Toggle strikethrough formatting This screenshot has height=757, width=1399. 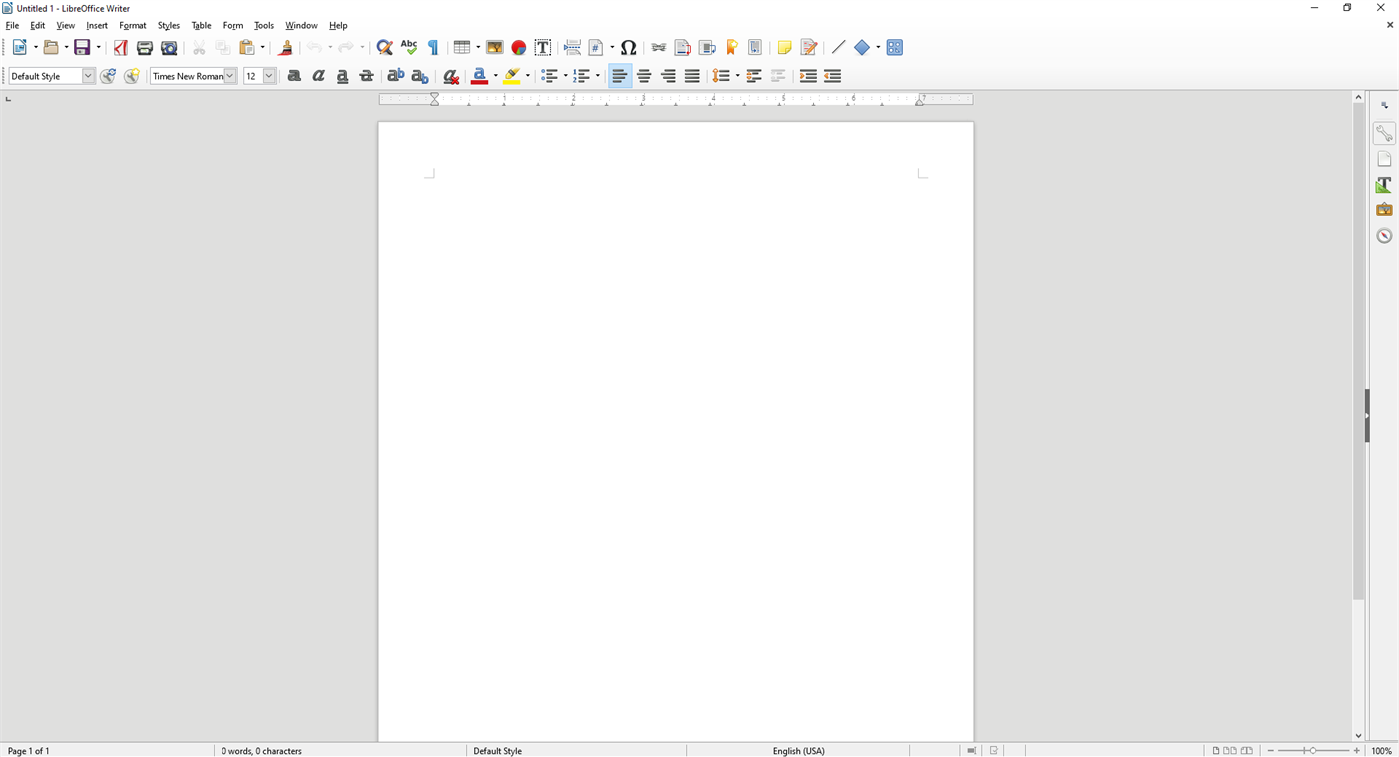click(367, 76)
